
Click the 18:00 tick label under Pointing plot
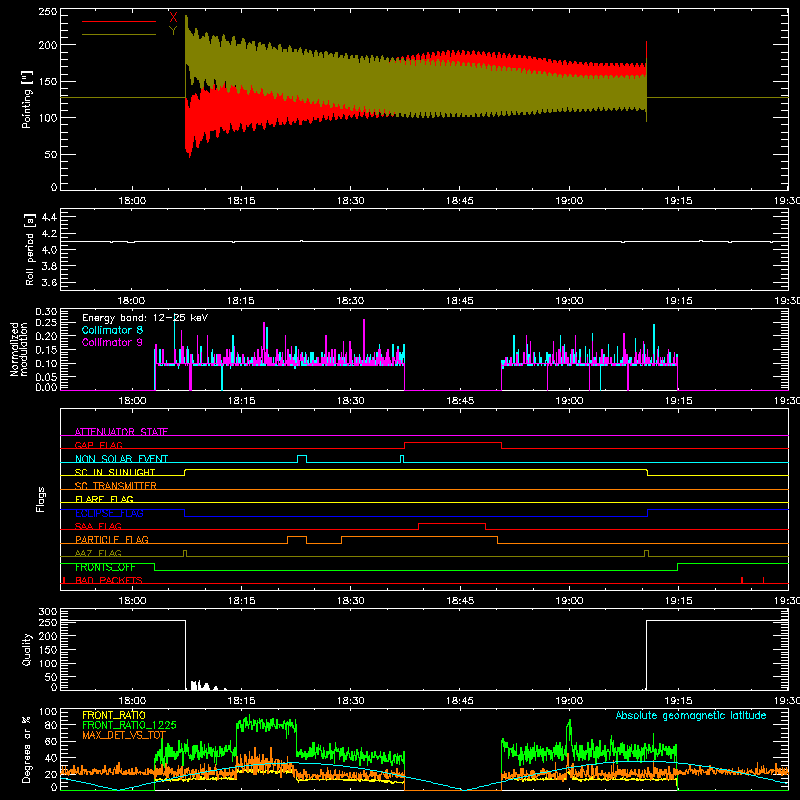click(x=132, y=201)
